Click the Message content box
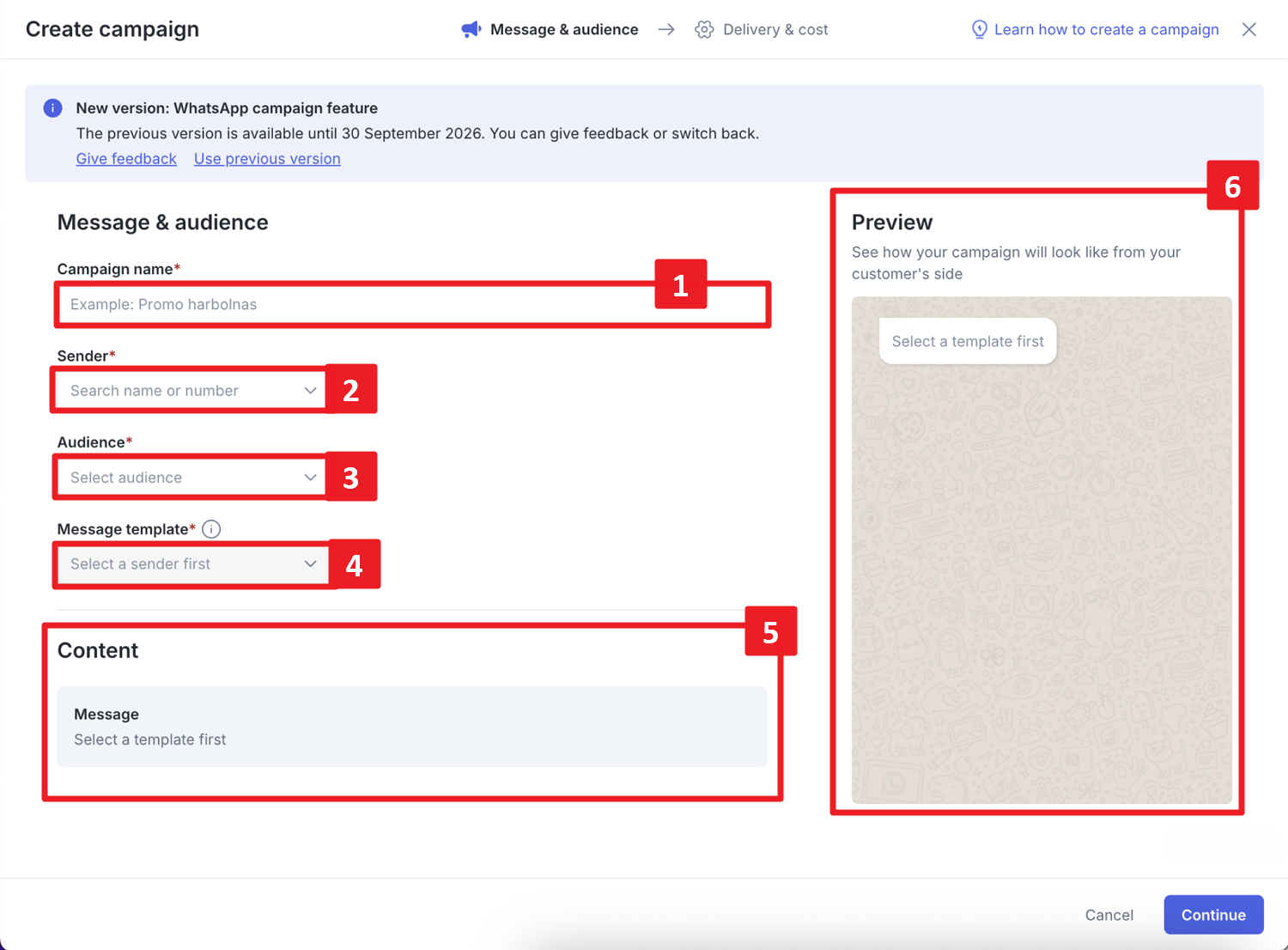The width and height of the screenshot is (1288, 950). 412,727
